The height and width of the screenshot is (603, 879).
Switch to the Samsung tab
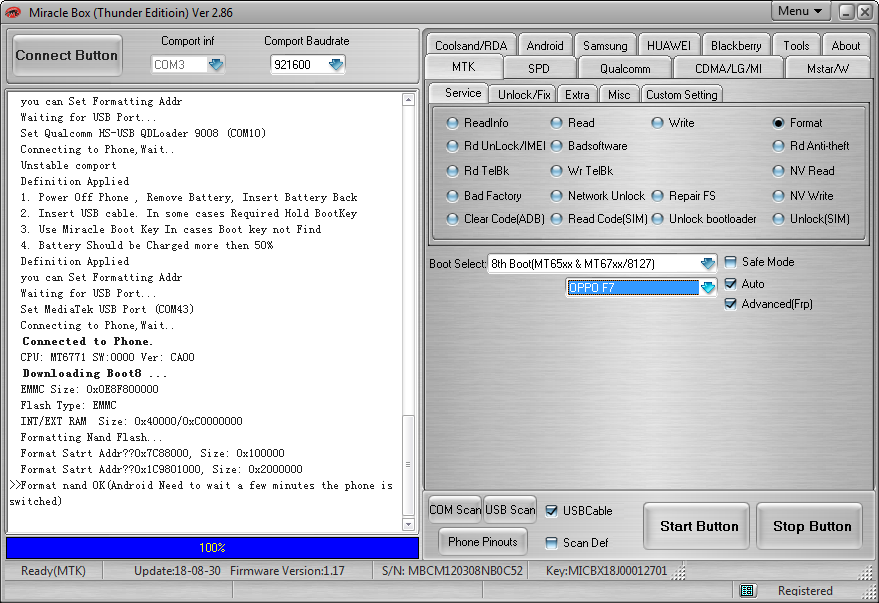(x=605, y=45)
